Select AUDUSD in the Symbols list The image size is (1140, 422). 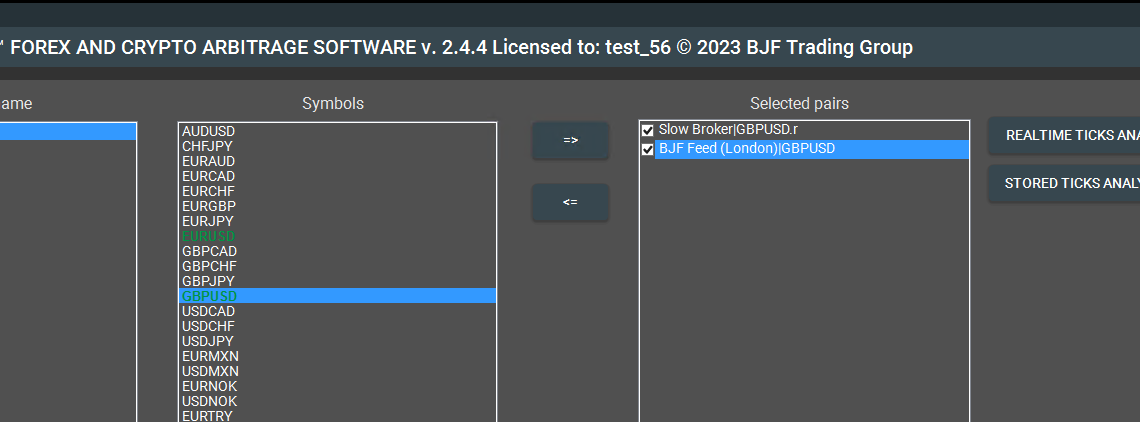[x=209, y=131]
